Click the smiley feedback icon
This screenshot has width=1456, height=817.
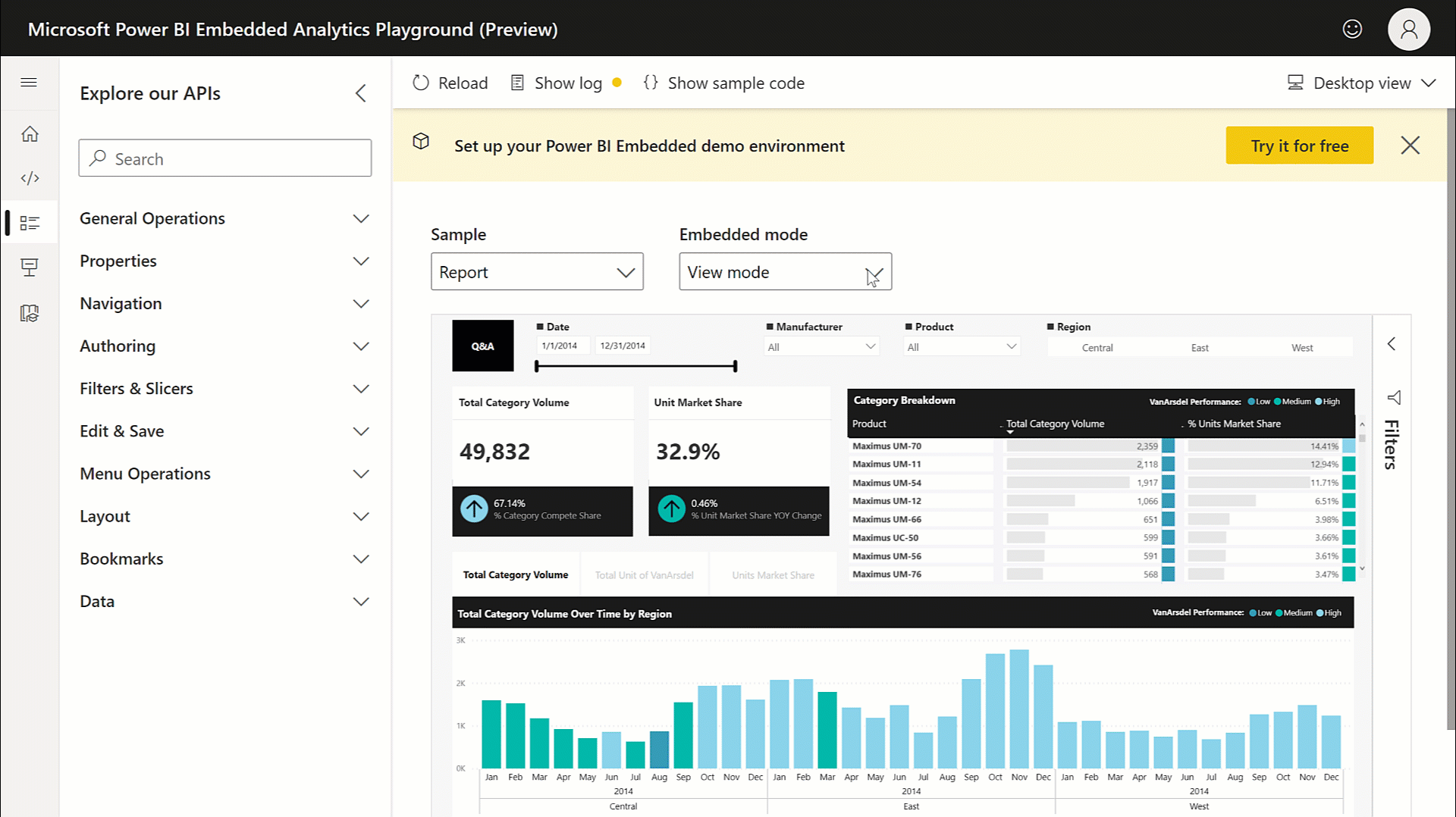(x=1352, y=29)
